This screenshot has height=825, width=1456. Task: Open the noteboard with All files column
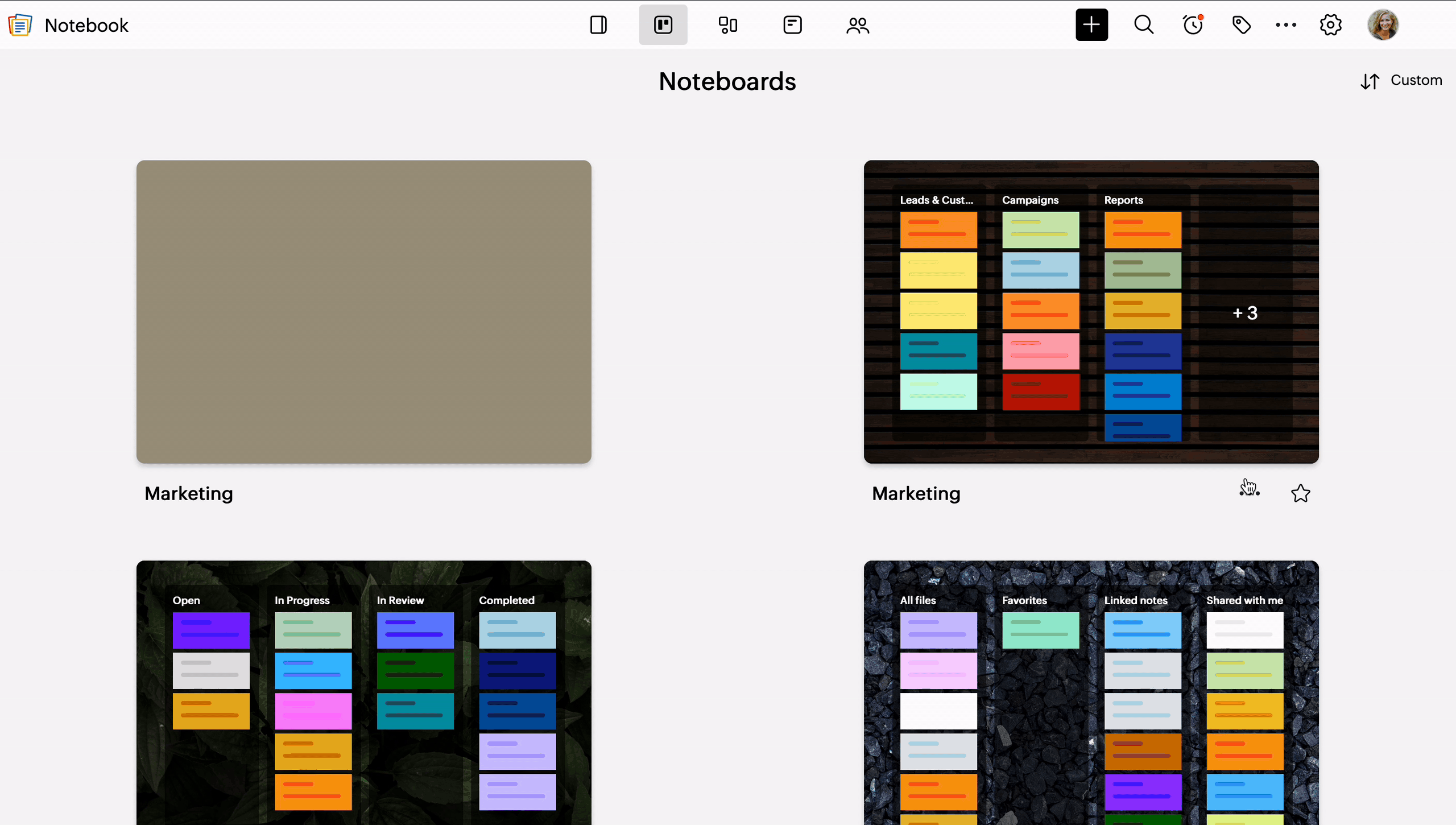point(1091,692)
